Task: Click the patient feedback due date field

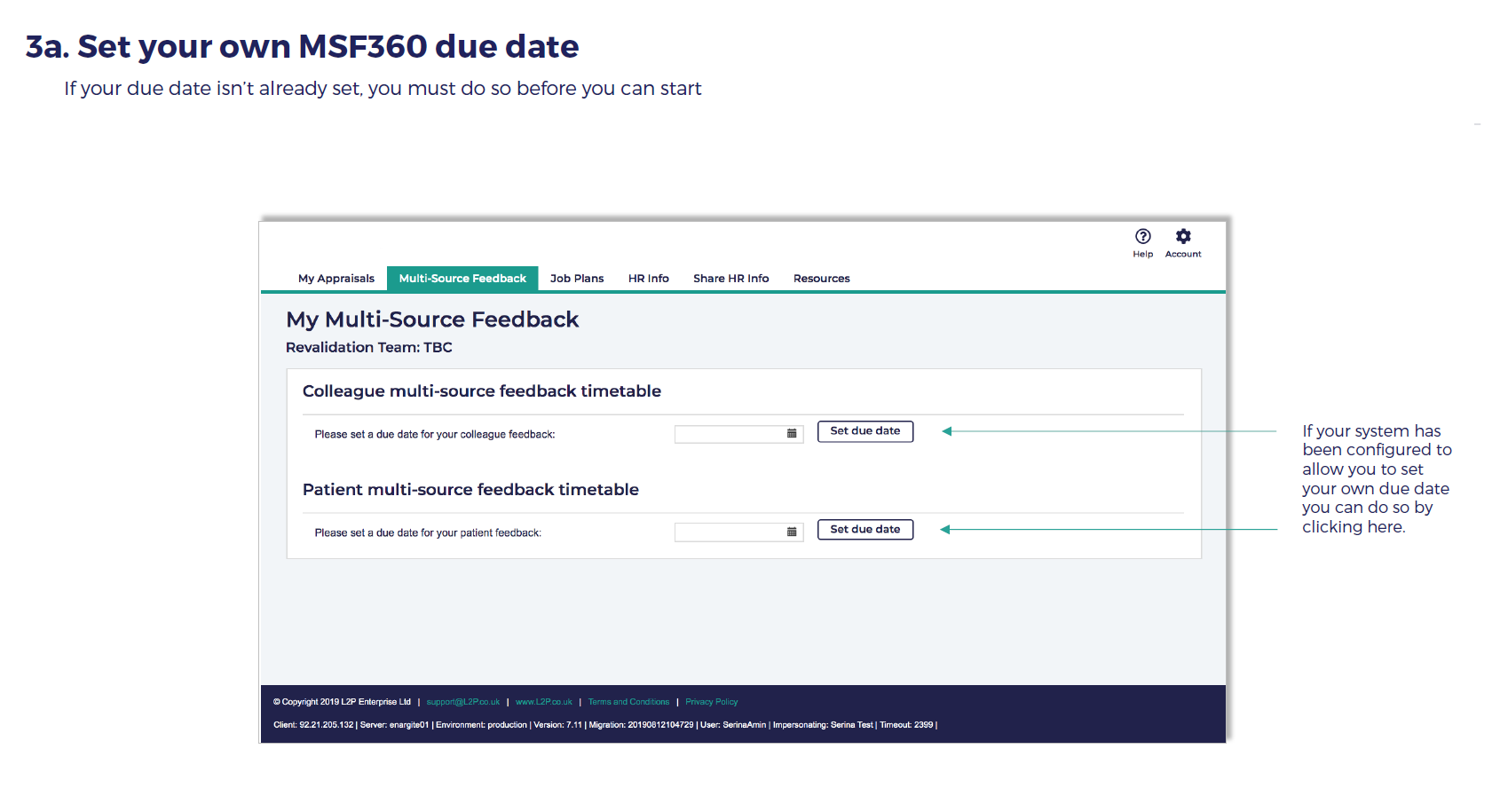Action: point(729,532)
